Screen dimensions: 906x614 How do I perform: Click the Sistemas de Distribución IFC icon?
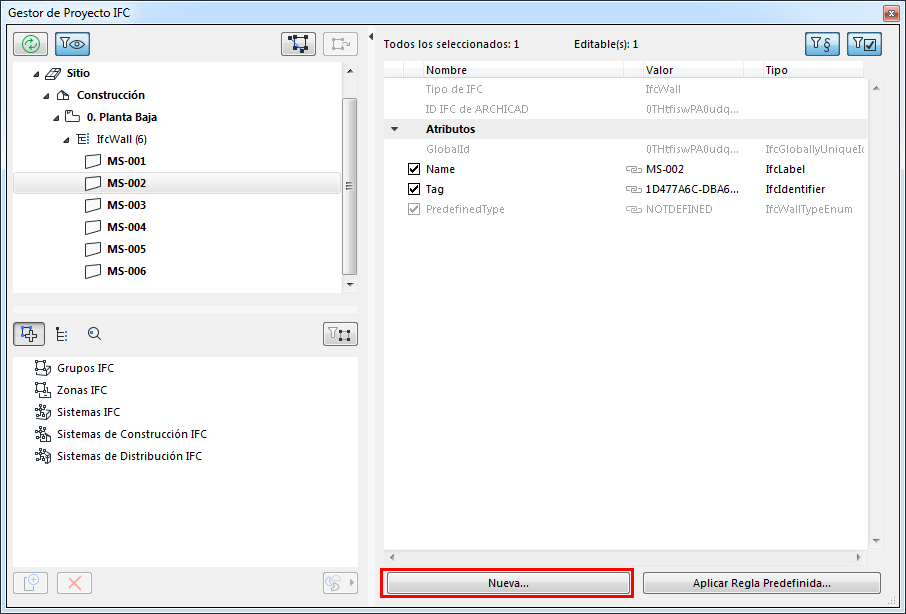pos(43,456)
